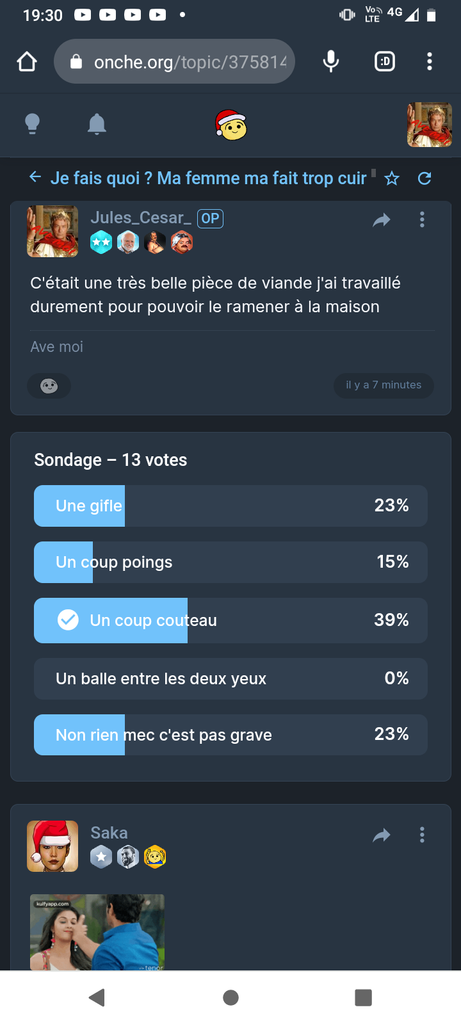Click the URL address bar
The image size is (461, 1024).
point(174,61)
